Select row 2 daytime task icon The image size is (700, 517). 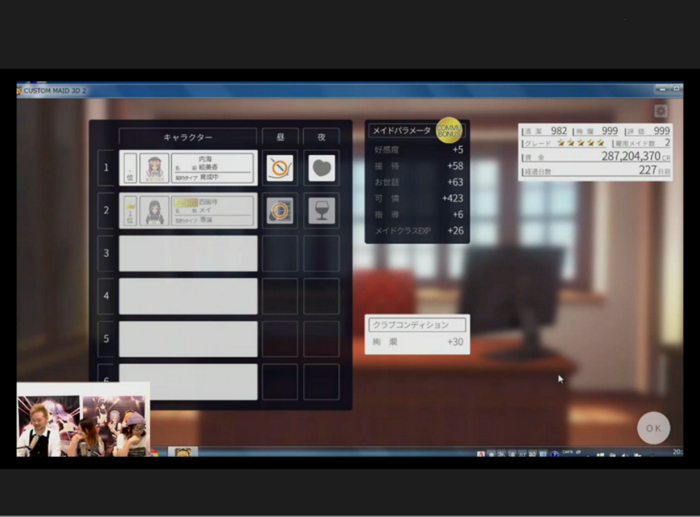pos(280,210)
